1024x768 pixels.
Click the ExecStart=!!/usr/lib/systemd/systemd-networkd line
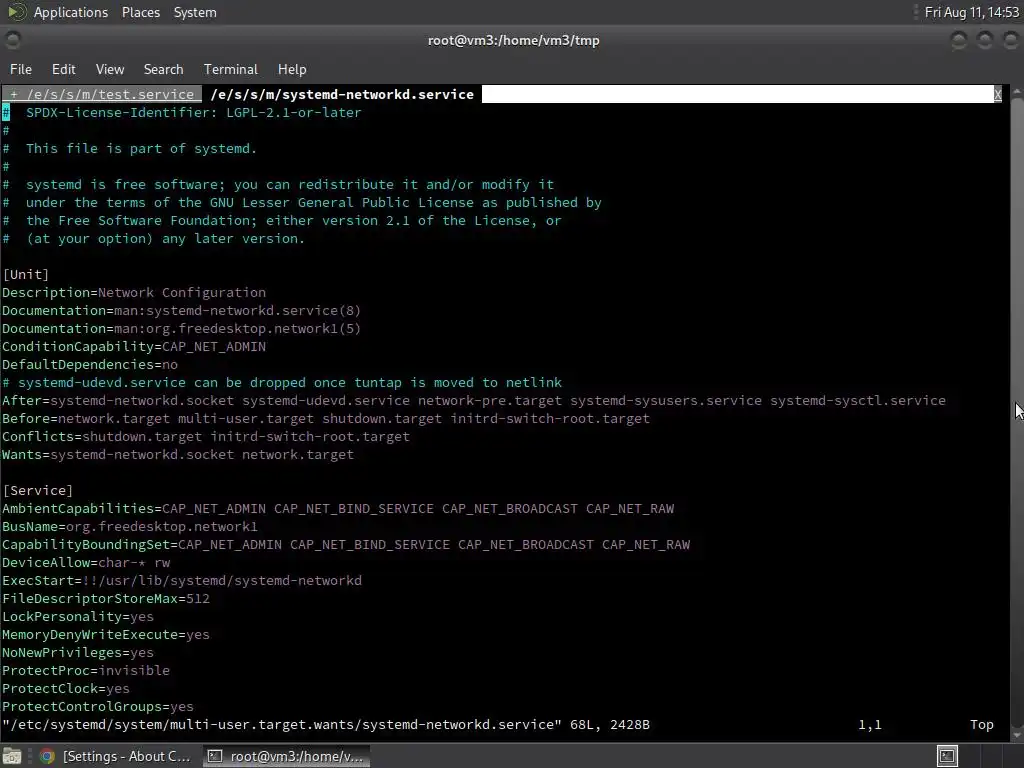point(182,581)
